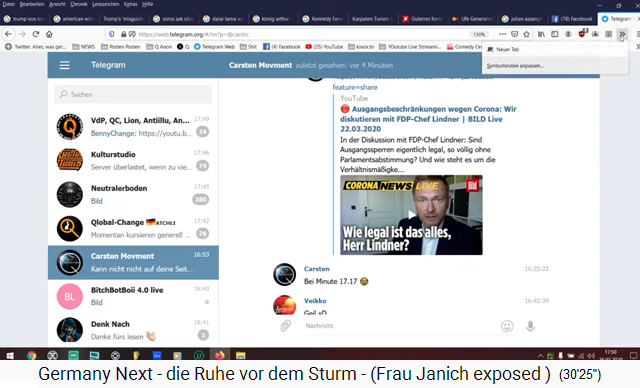Record a voice message with the microphone icon

[x=530, y=326]
